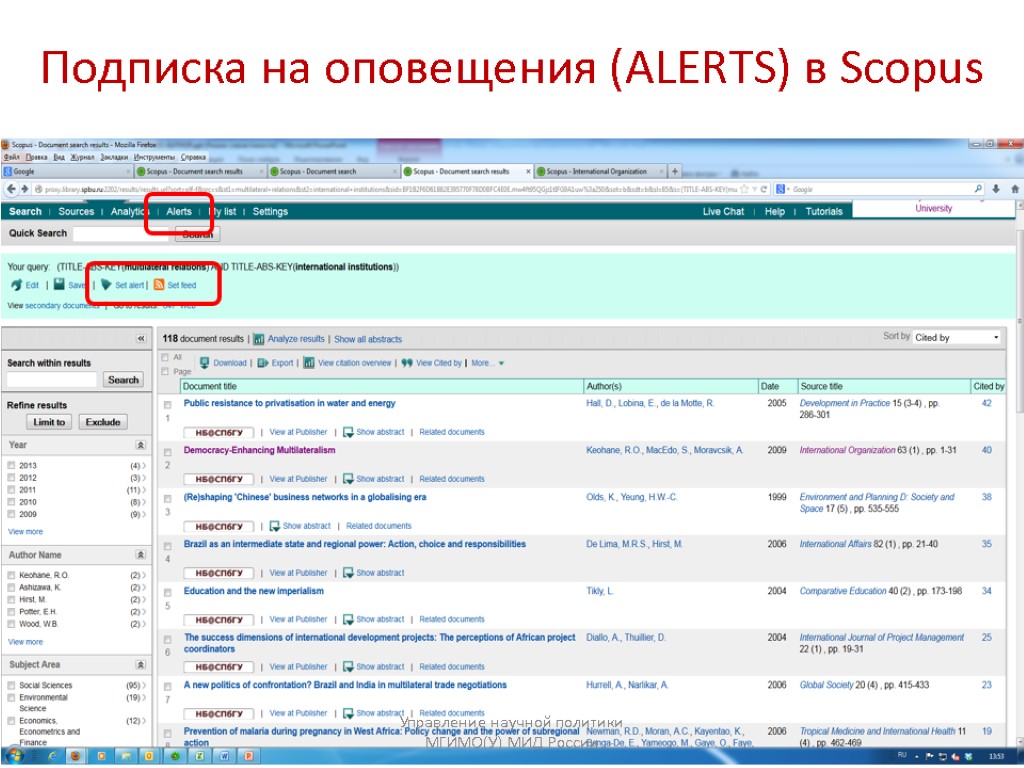
Task: Click the Save query floppy icon
Action: tap(59, 284)
